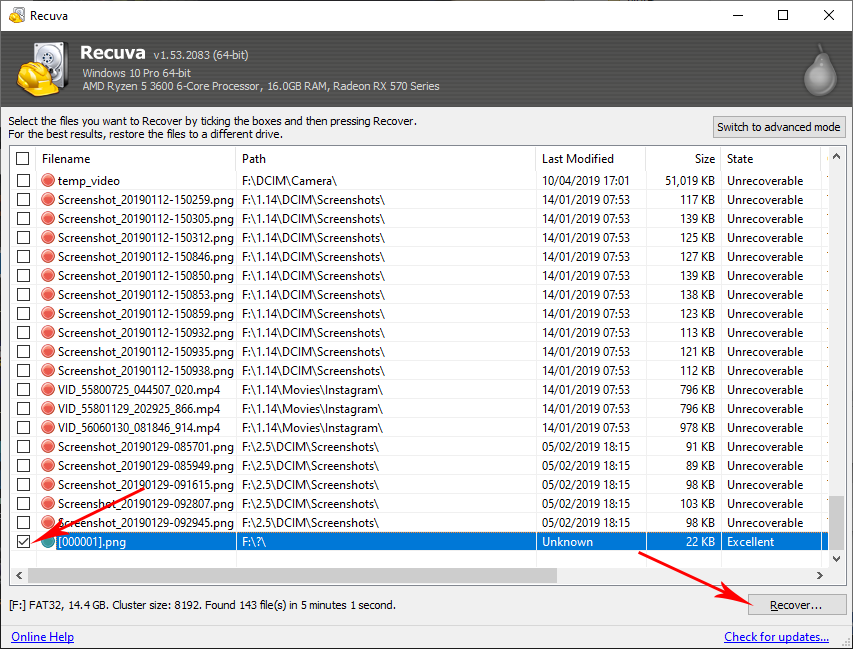This screenshot has width=853, height=649.
Task: Click the red state icon for Screenshot_20190112-150859.png
Action: [48, 313]
